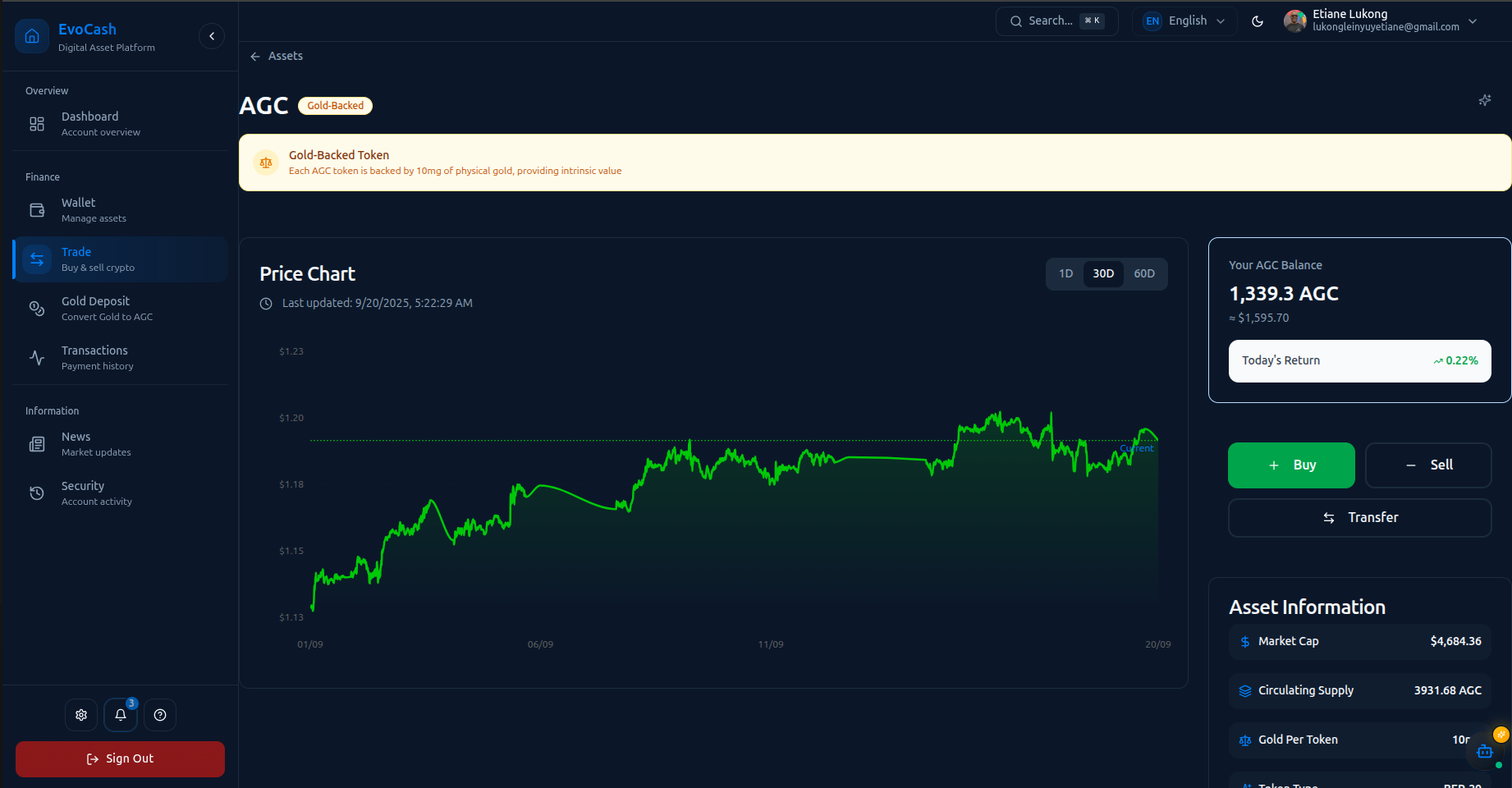Open the English language dropdown
This screenshot has width=1512, height=788.
[1184, 21]
